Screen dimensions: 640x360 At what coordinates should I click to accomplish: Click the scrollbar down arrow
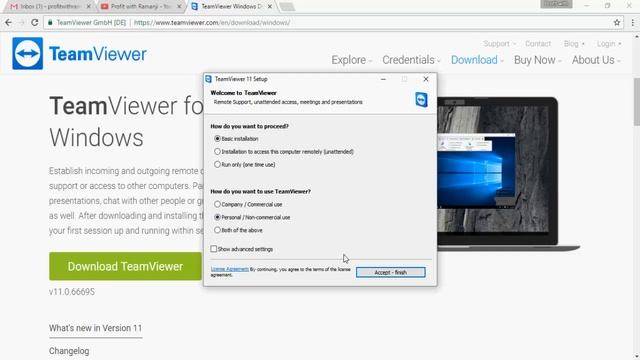(636, 357)
